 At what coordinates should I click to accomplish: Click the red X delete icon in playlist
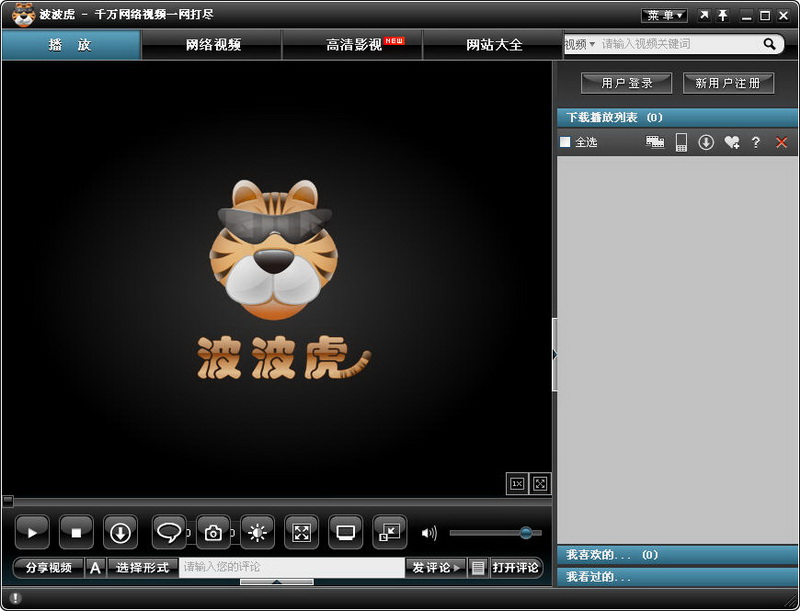pos(781,143)
